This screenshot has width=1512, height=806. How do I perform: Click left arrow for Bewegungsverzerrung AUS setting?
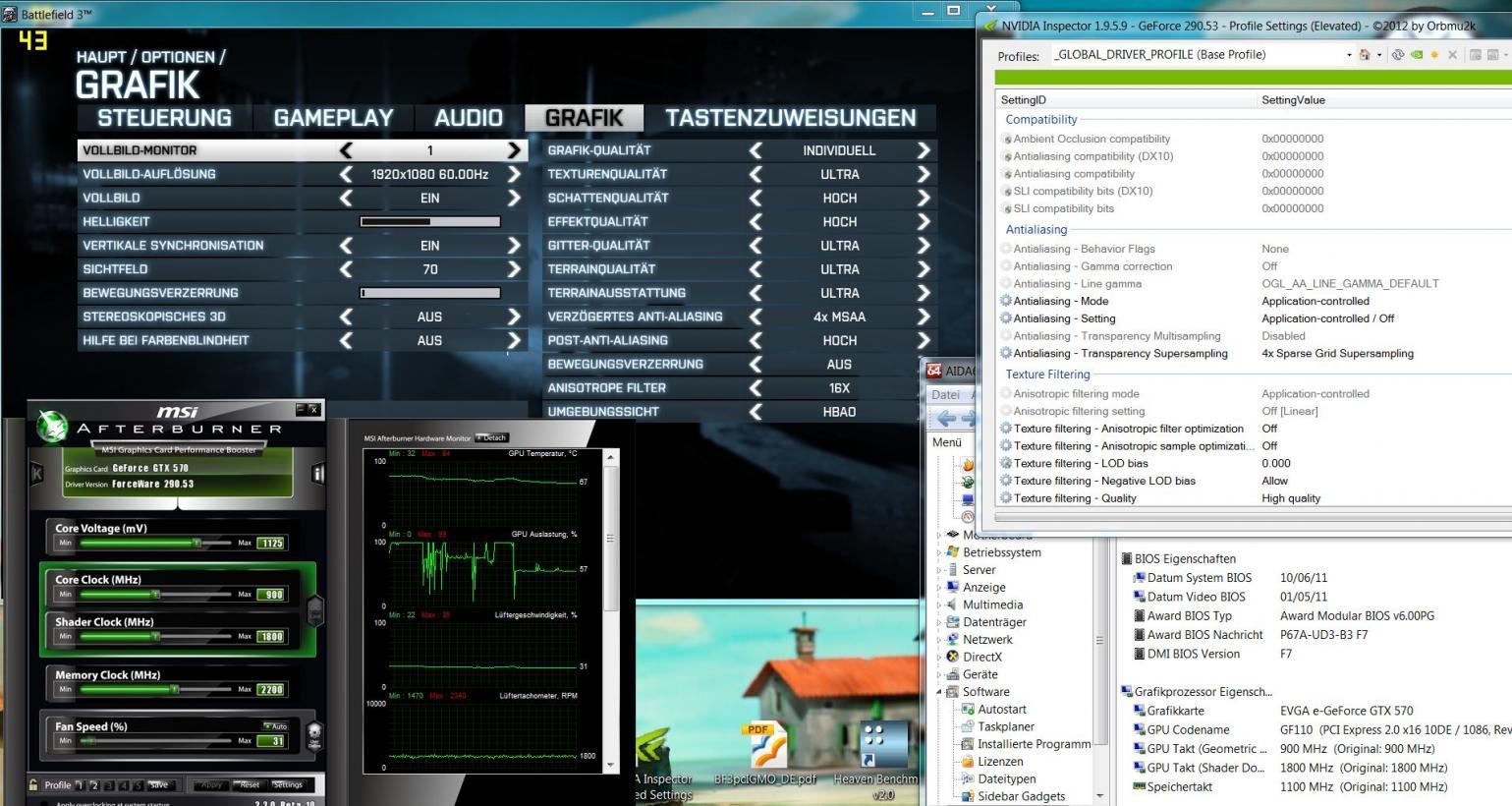(x=756, y=364)
